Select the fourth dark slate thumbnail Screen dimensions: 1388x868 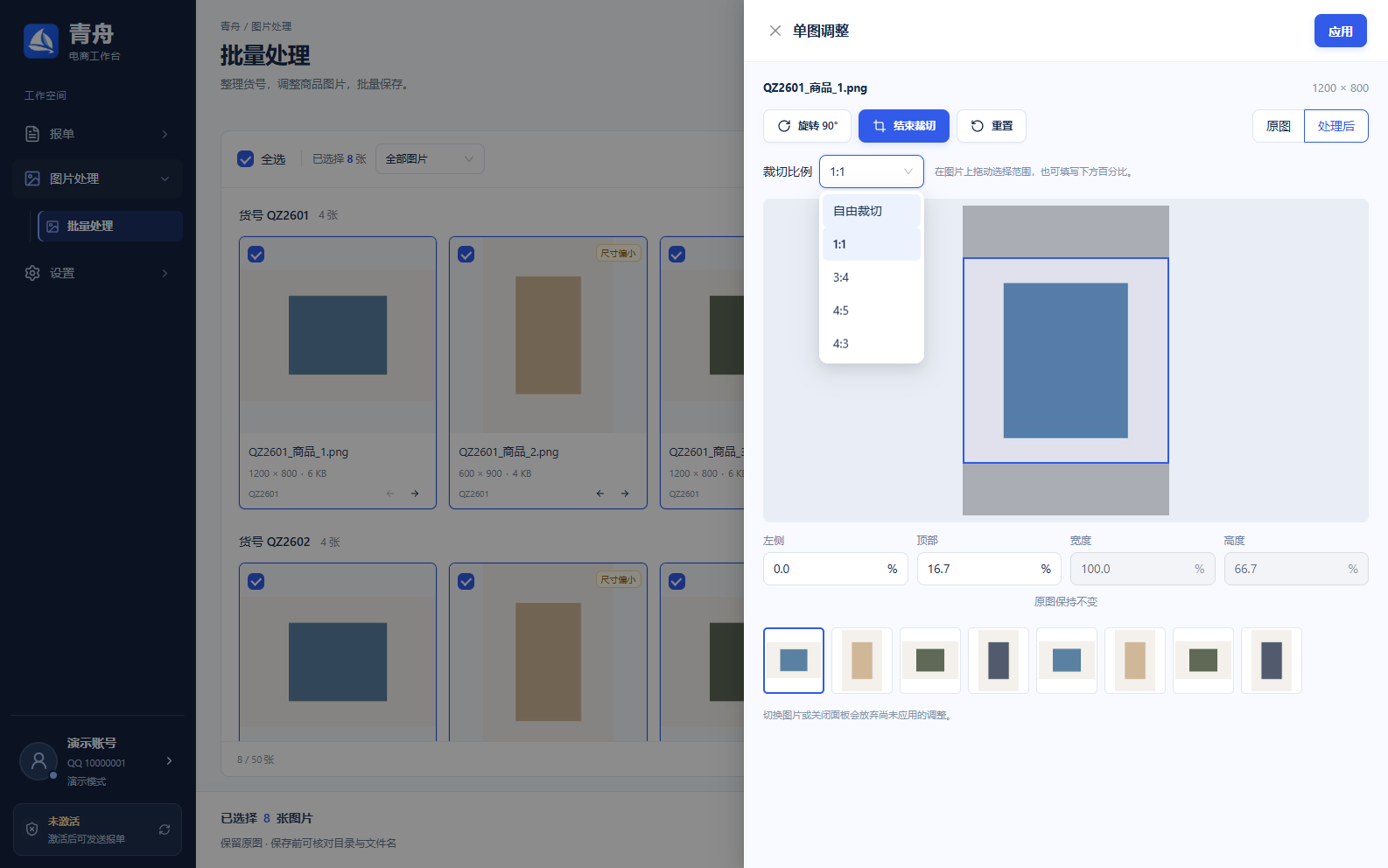tap(999, 661)
